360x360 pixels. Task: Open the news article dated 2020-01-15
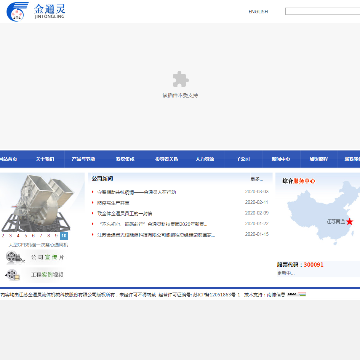[x=156, y=235]
